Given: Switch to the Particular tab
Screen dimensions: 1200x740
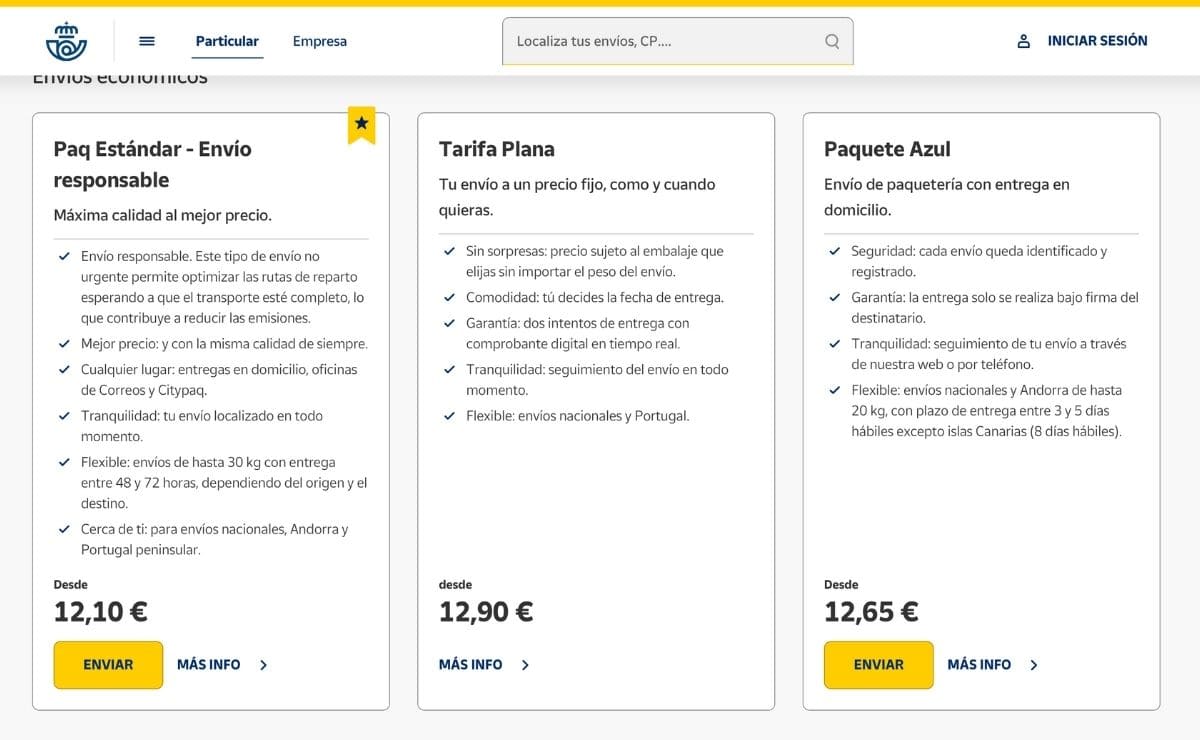Looking at the screenshot, I should [227, 41].
